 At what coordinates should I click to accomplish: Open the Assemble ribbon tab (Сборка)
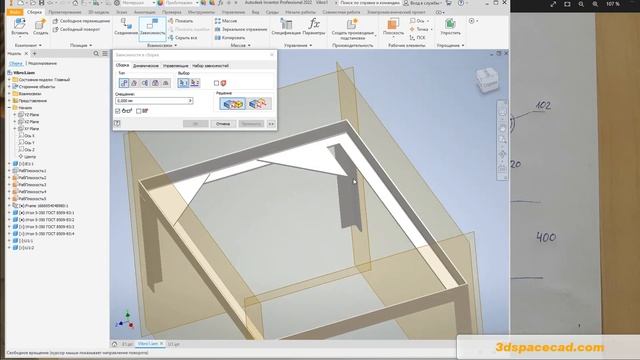tap(34, 12)
